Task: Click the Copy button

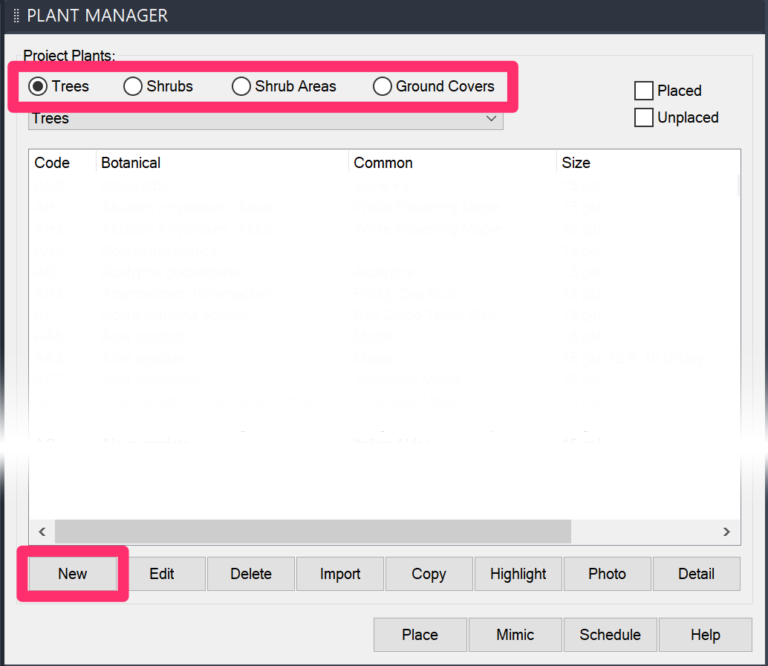Action: [429, 573]
